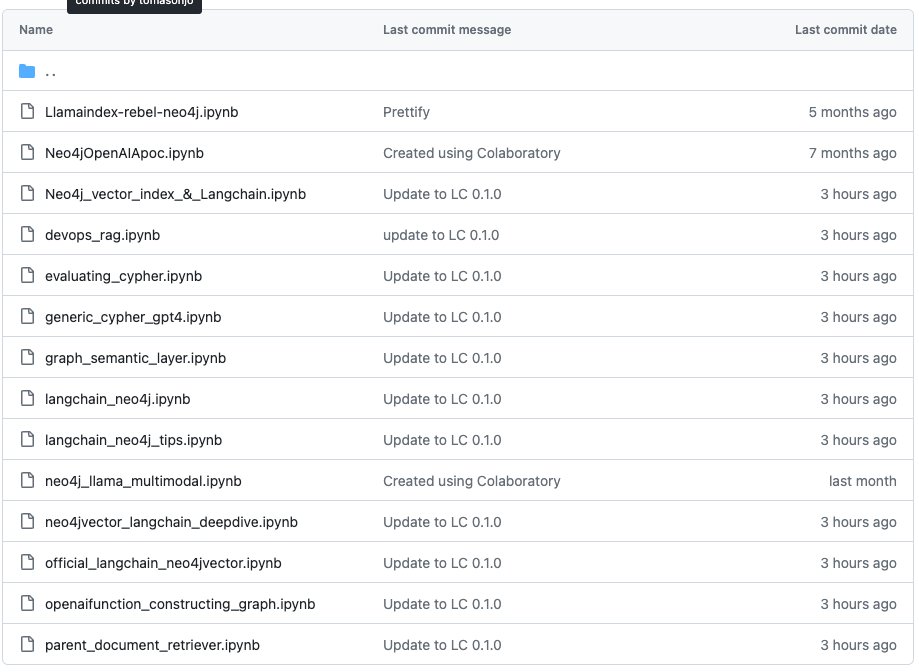Click '5 months ago' date text
The width and height of the screenshot is (919, 672).
tap(852, 112)
